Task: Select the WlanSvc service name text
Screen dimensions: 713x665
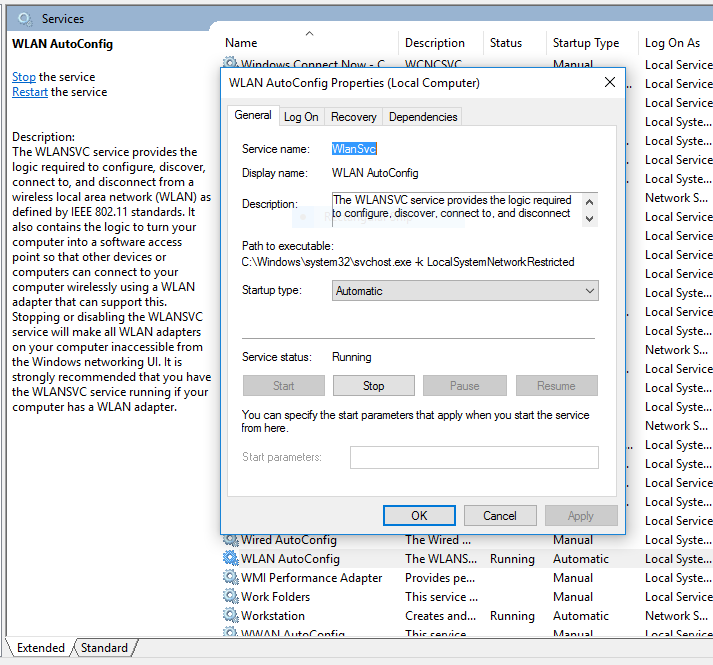Action: (354, 149)
